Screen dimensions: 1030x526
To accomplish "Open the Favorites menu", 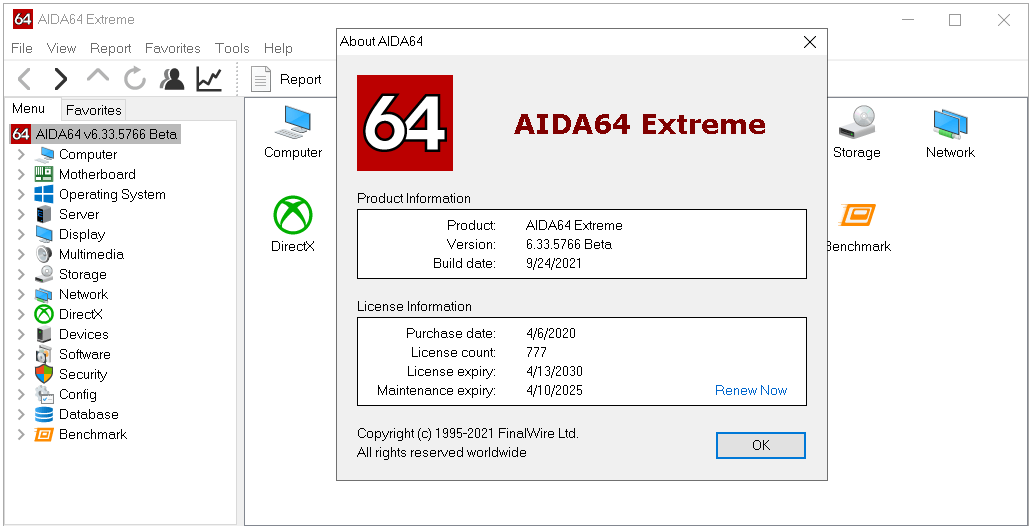I will (173, 48).
